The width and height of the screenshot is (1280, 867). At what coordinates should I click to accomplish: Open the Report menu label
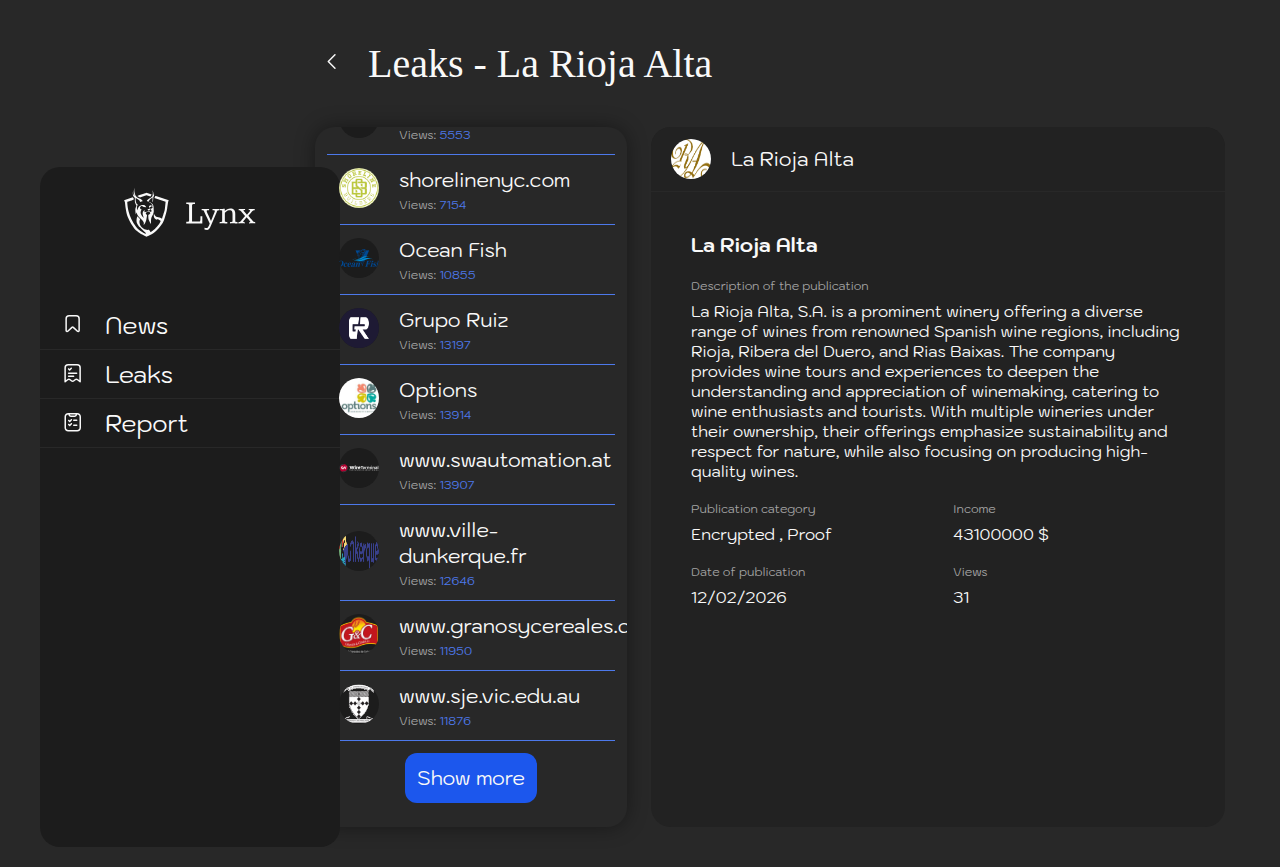click(146, 424)
